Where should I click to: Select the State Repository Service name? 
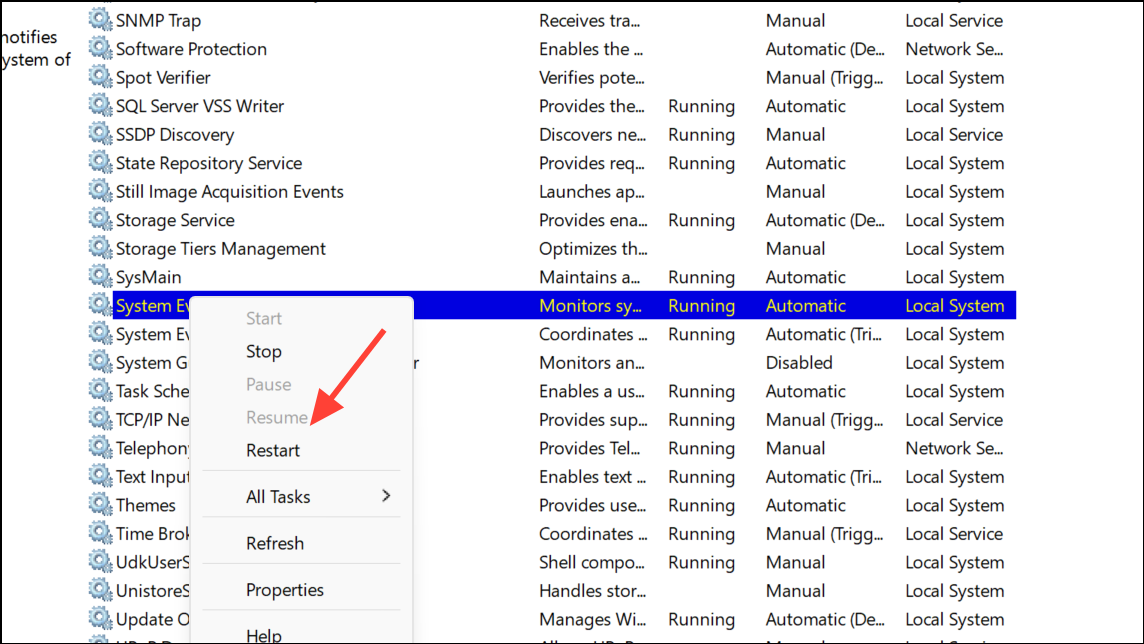(209, 163)
